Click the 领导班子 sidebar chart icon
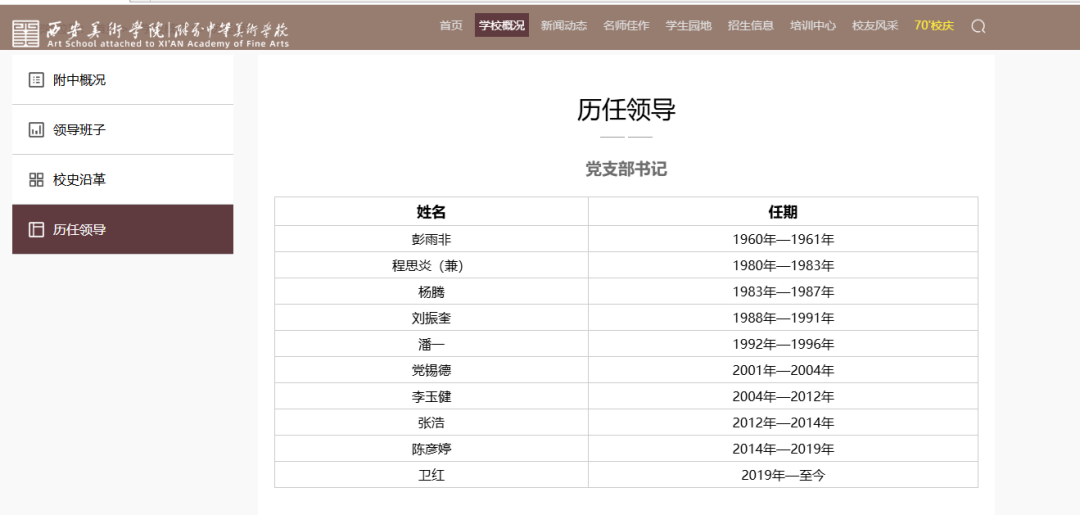The image size is (1080, 515). coord(36,129)
